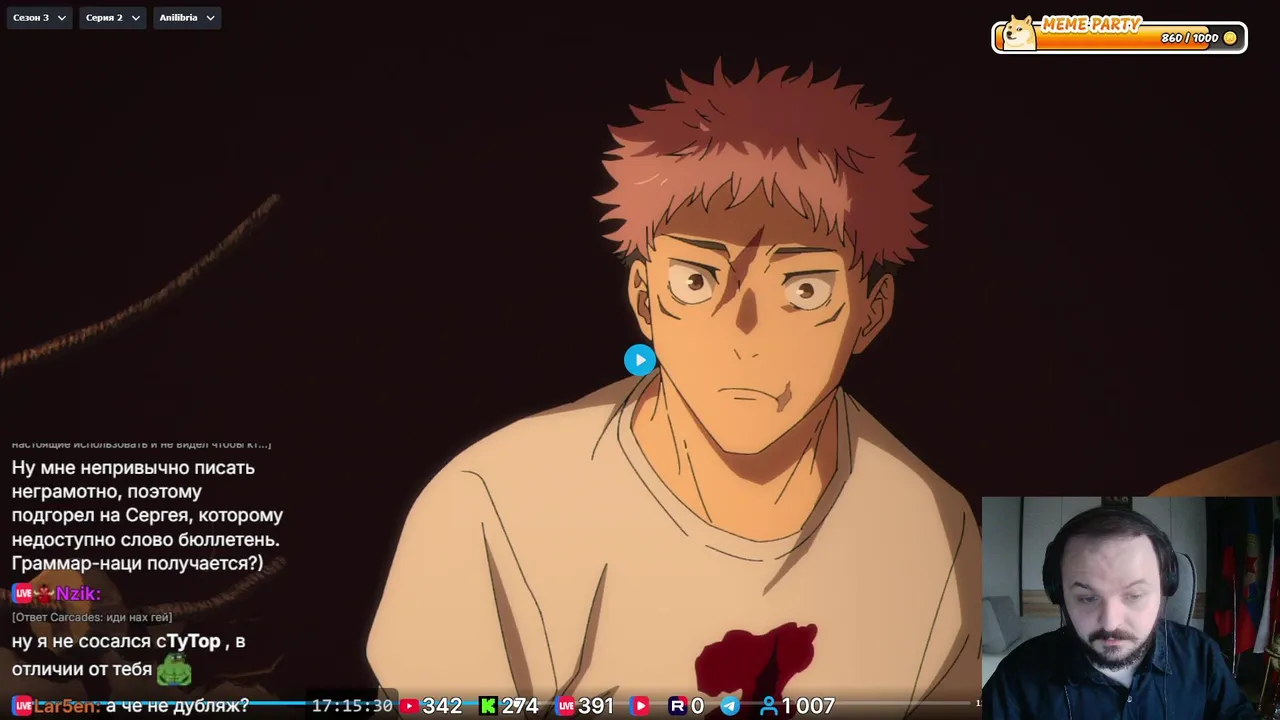Click the username Lar5en in chat
Image resolution: width=1280 pixels, height=720 pixels.
point(67,706)
